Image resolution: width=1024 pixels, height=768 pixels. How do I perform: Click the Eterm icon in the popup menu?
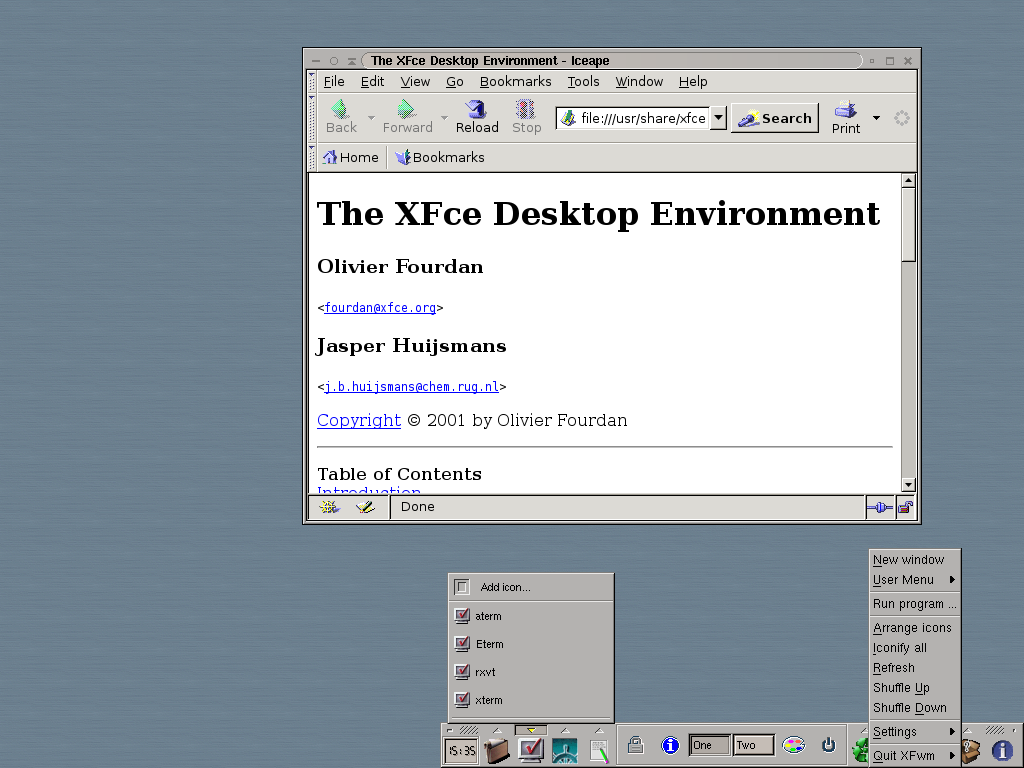[x=462, y=643]
